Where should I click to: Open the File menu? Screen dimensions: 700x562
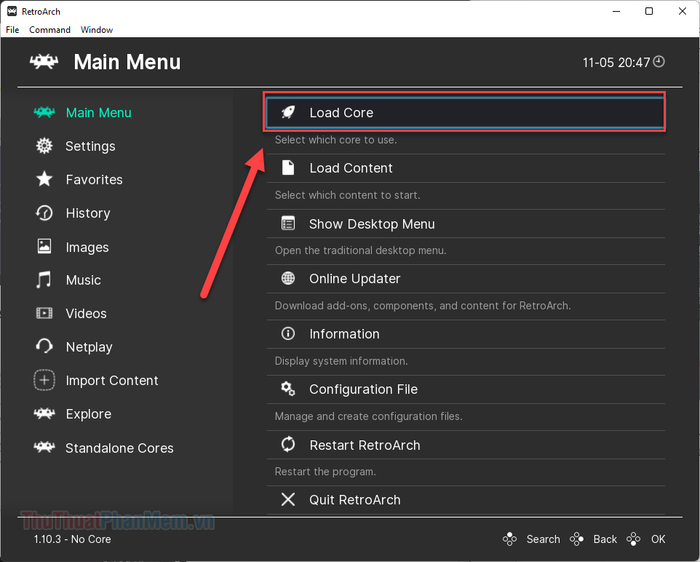(x=12, y=30)
